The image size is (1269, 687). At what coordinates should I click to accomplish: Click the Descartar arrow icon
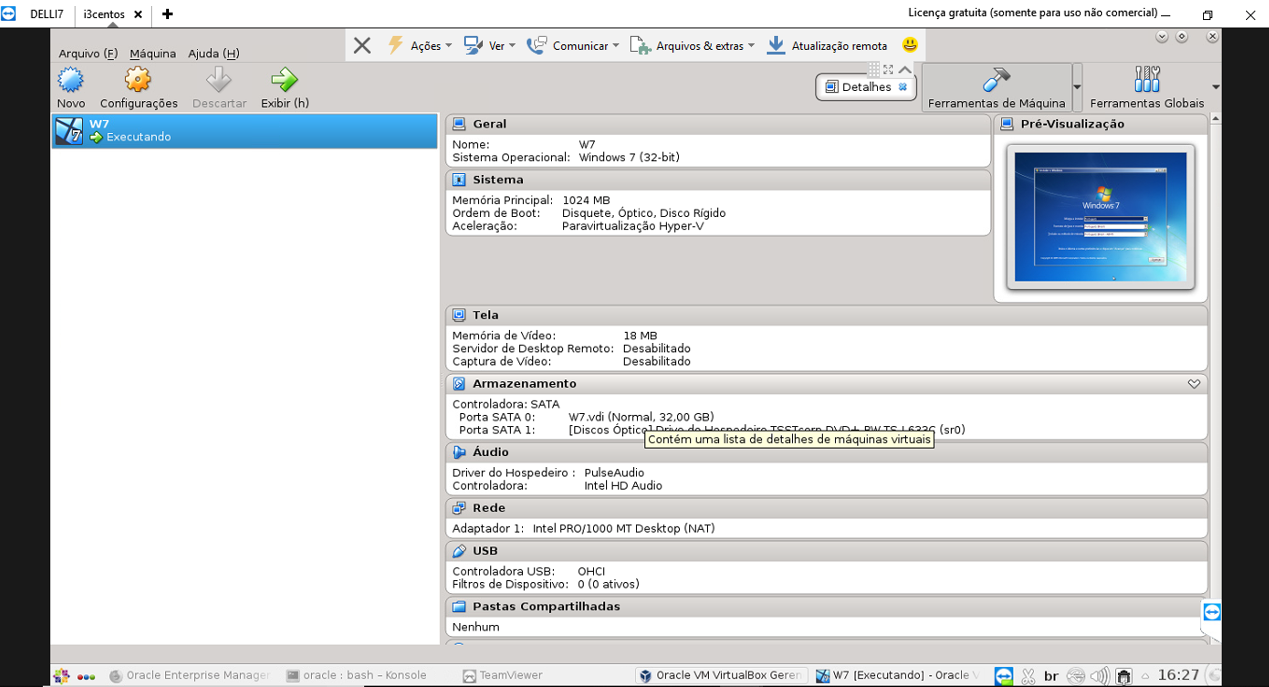tap(219, 80)
